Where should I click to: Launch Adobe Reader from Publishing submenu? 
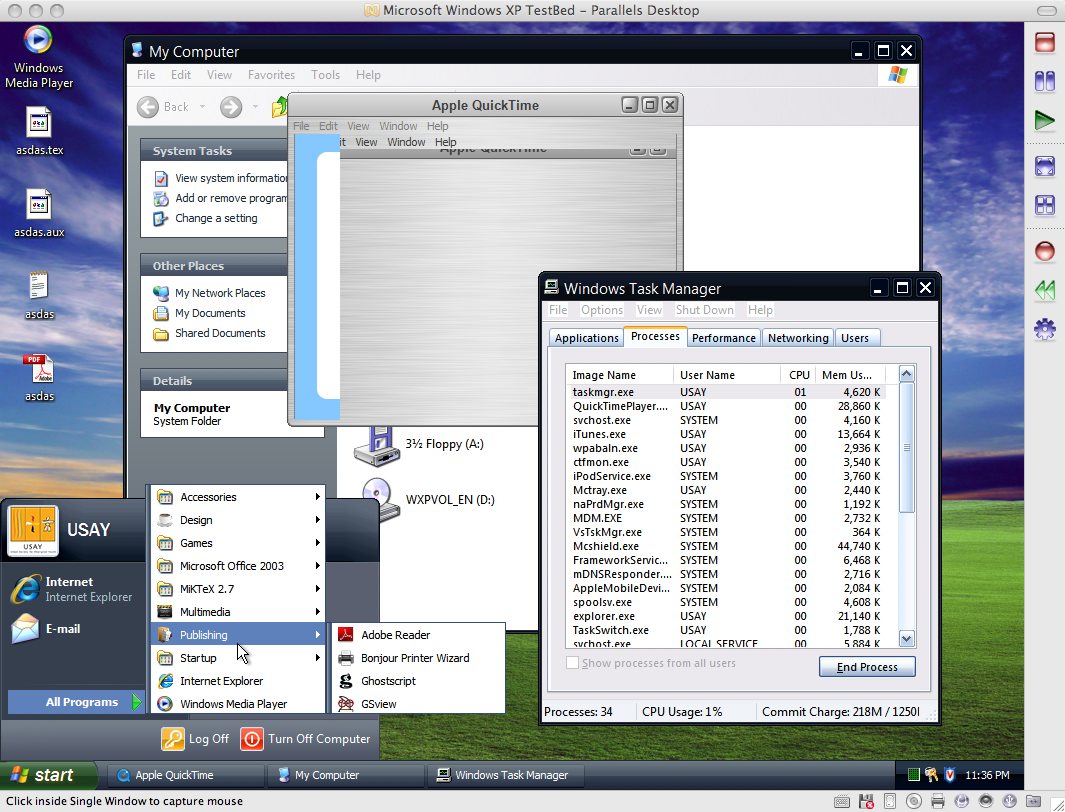point(418,635)
